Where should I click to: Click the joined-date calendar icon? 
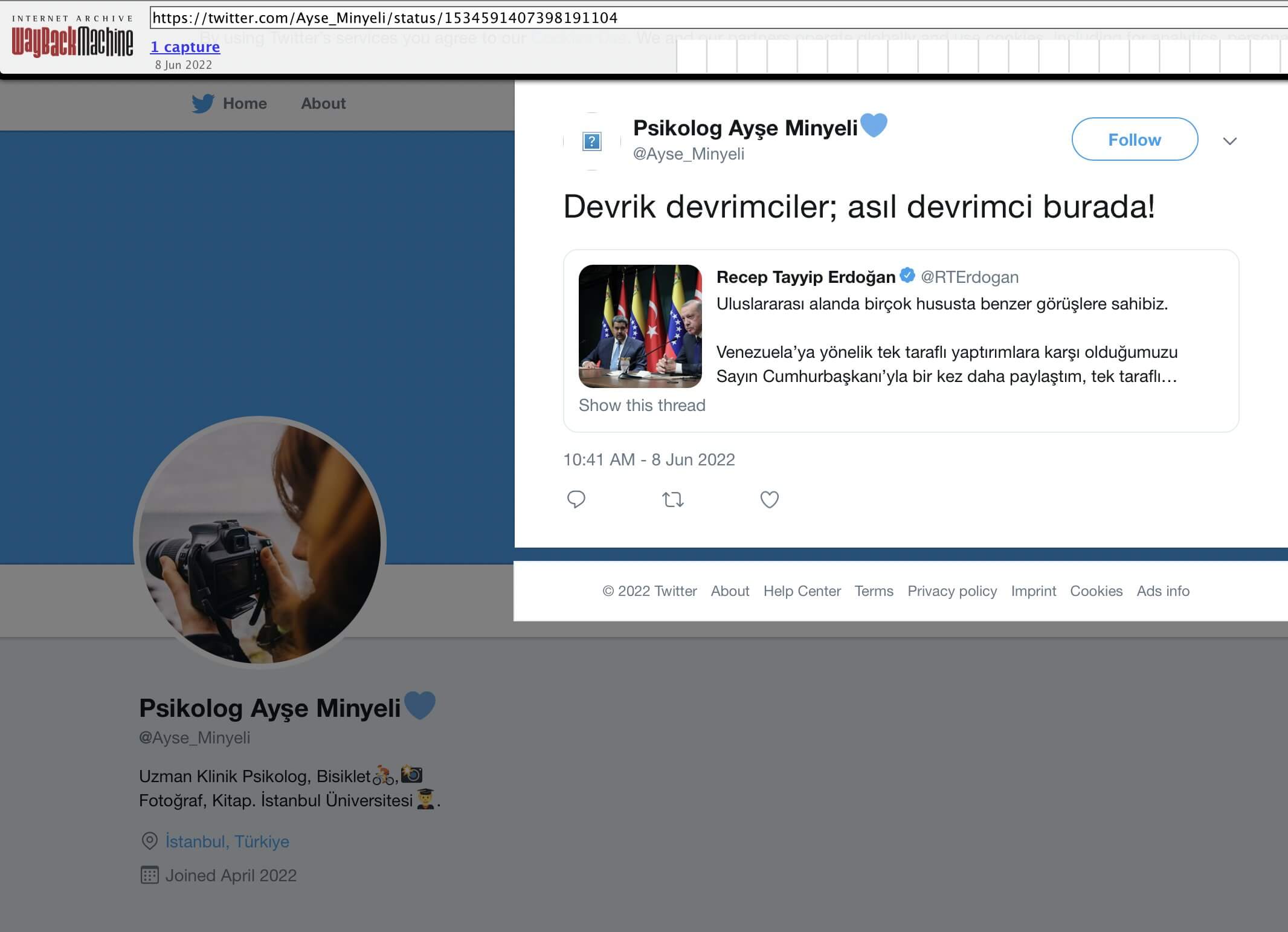[x=149, y=875]
